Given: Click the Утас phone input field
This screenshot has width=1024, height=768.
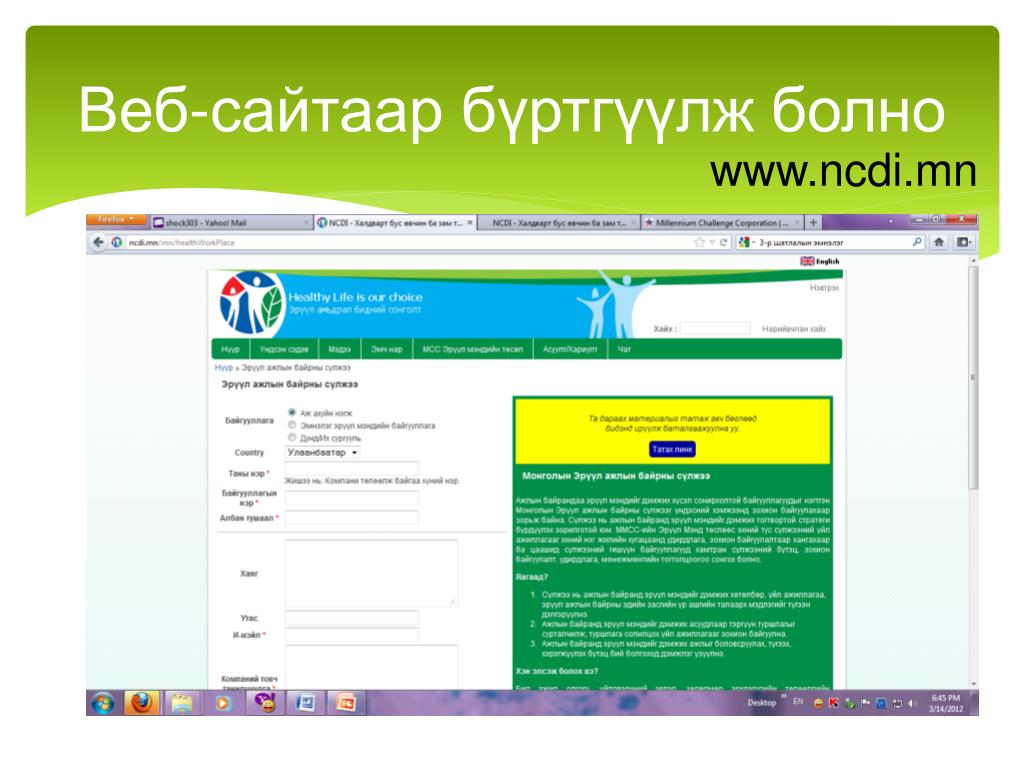Looking at the screenshot, I should (x=351, y=618).
